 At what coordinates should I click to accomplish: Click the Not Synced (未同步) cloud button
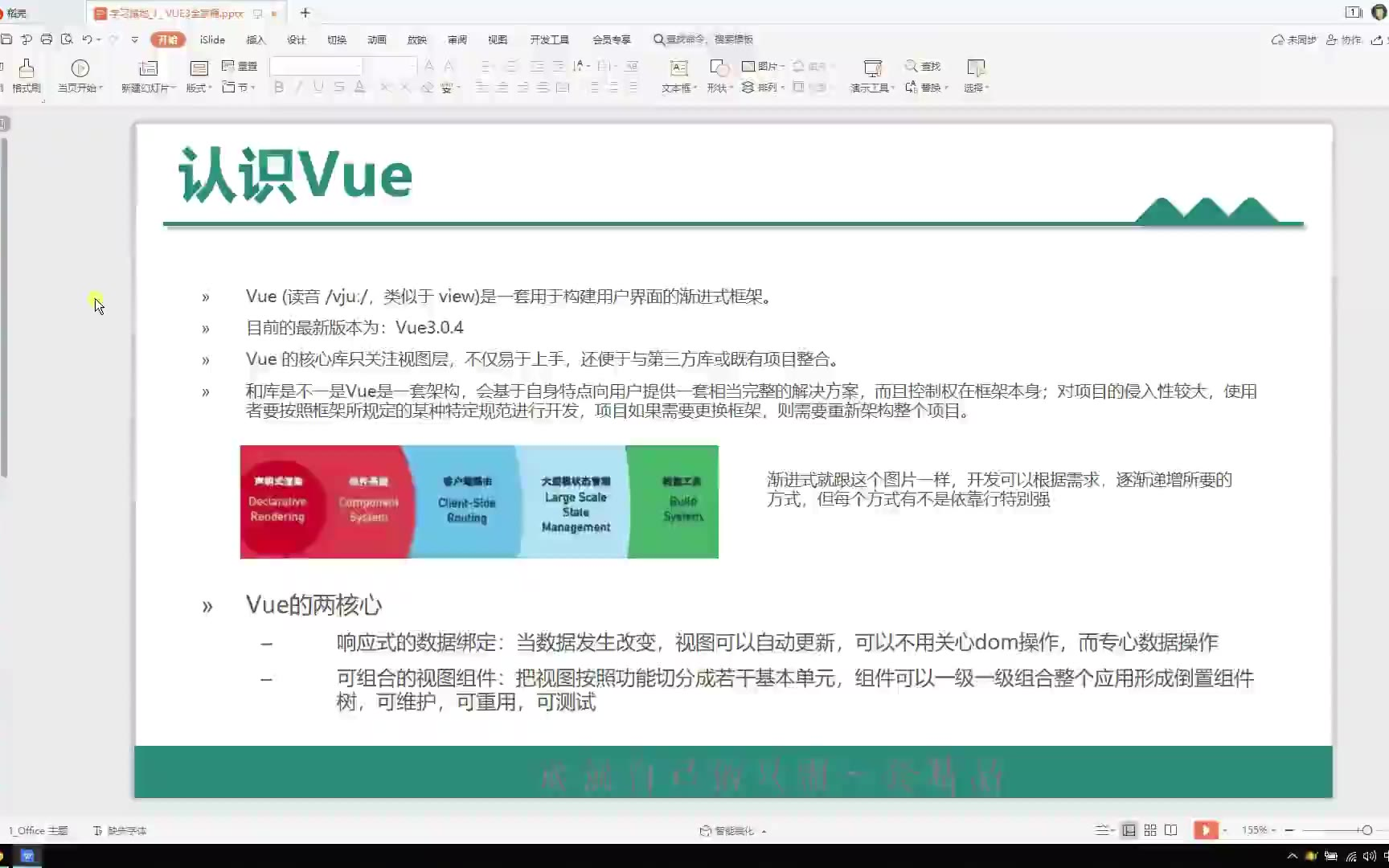click(x=1293, y=39)
